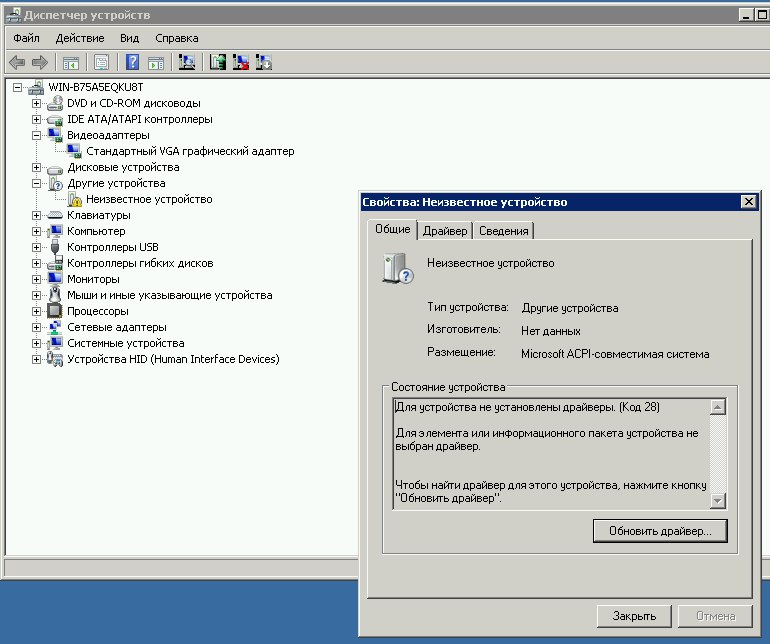This screenshot has height=644, width=770.
Task: Select the Дисковые устройства tree row
Action: click(x=123, y=167)
